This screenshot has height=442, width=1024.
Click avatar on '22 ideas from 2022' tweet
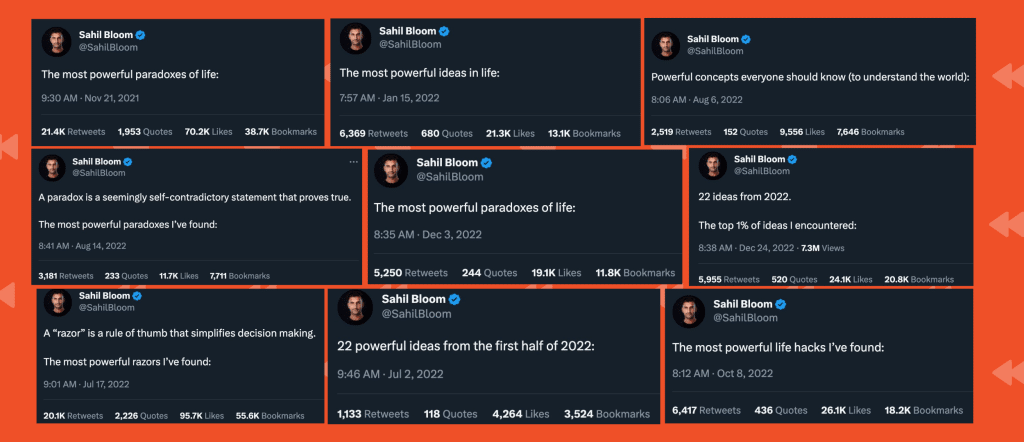click(x=712, y=165)
